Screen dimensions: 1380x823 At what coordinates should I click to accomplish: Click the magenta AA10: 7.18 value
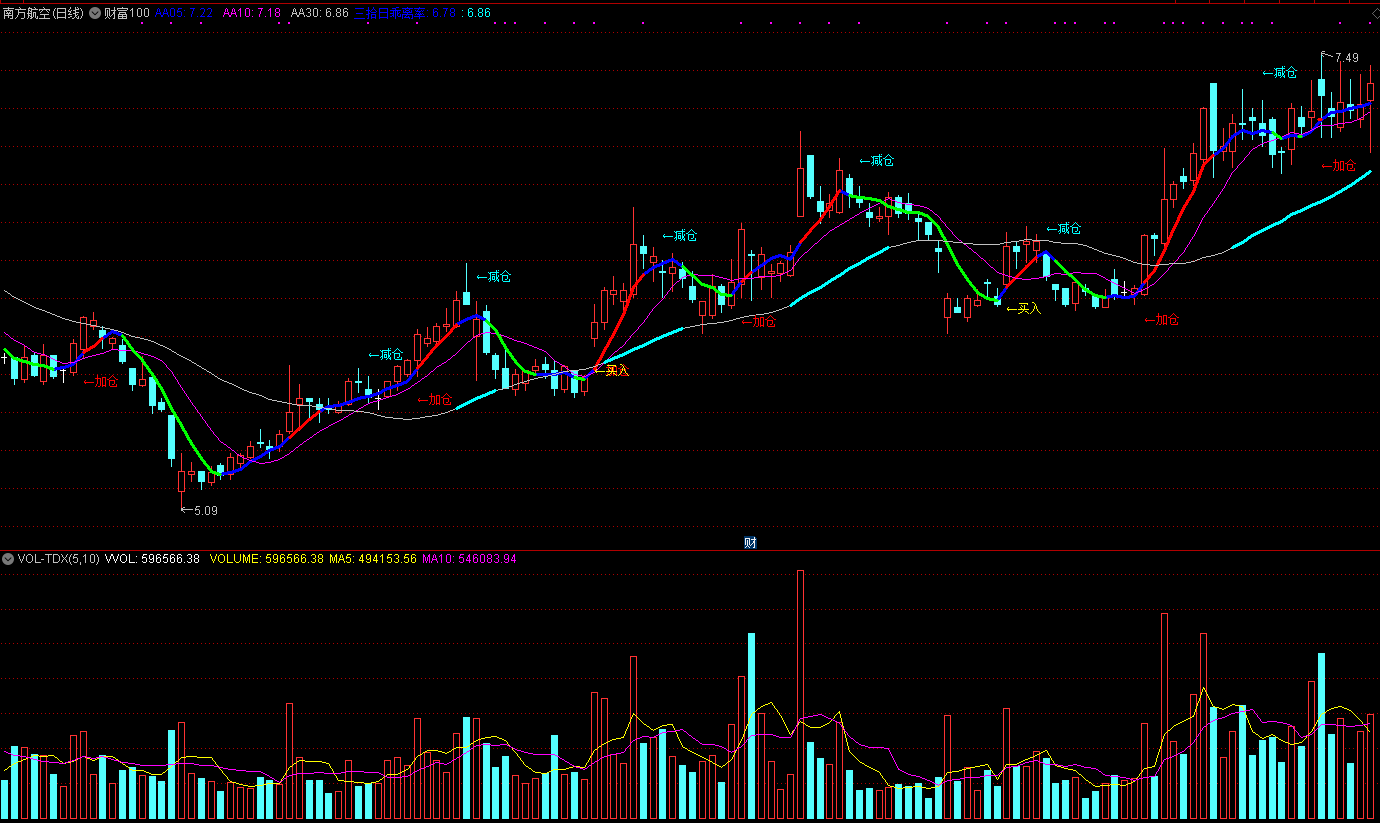[251, 13]
